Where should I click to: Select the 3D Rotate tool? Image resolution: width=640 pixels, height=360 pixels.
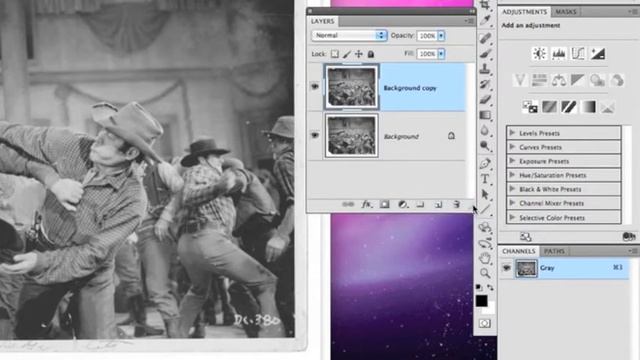tap(485, 228)
